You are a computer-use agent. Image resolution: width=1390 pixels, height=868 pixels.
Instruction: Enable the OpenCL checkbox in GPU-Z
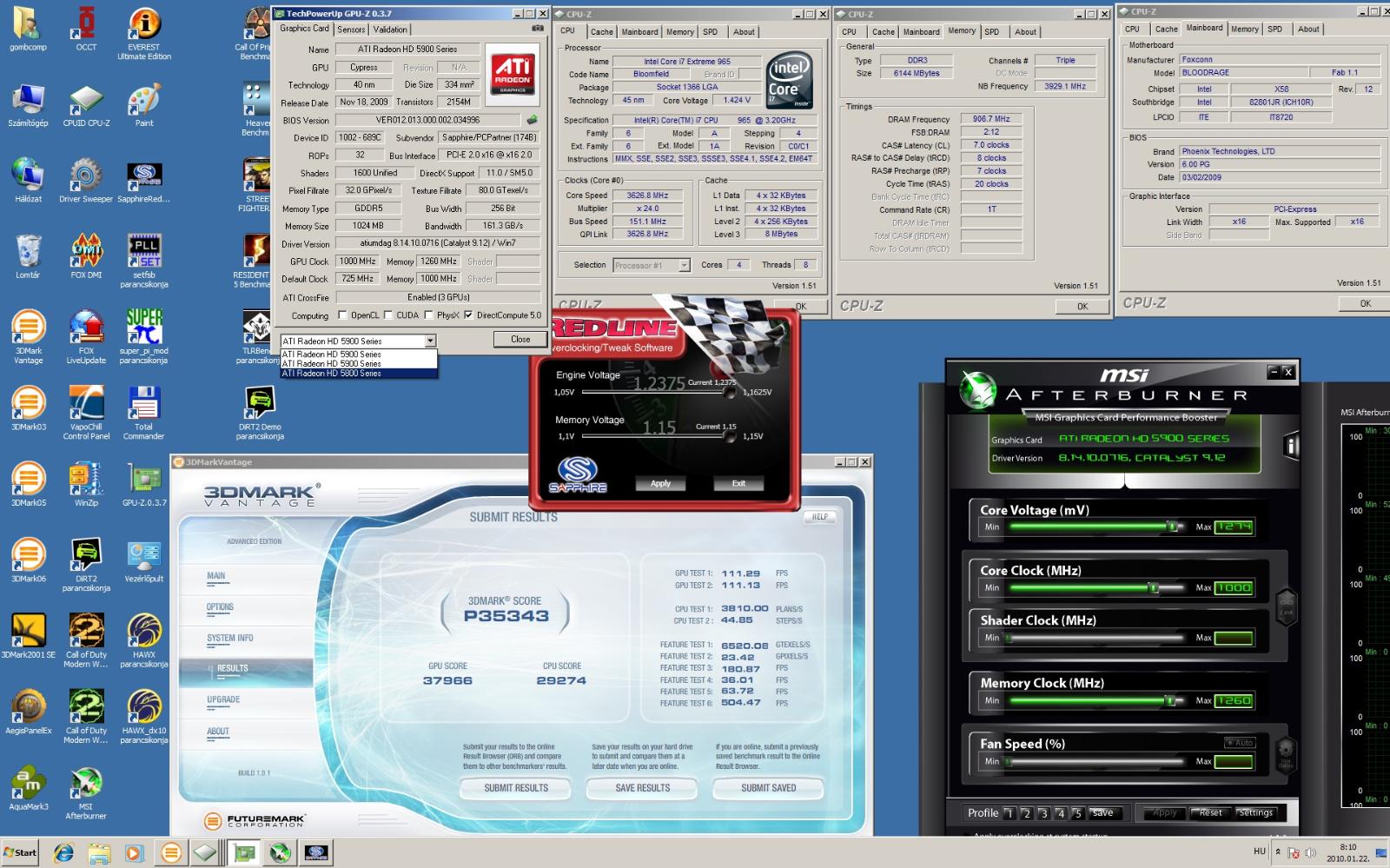(x=342, y=315)
